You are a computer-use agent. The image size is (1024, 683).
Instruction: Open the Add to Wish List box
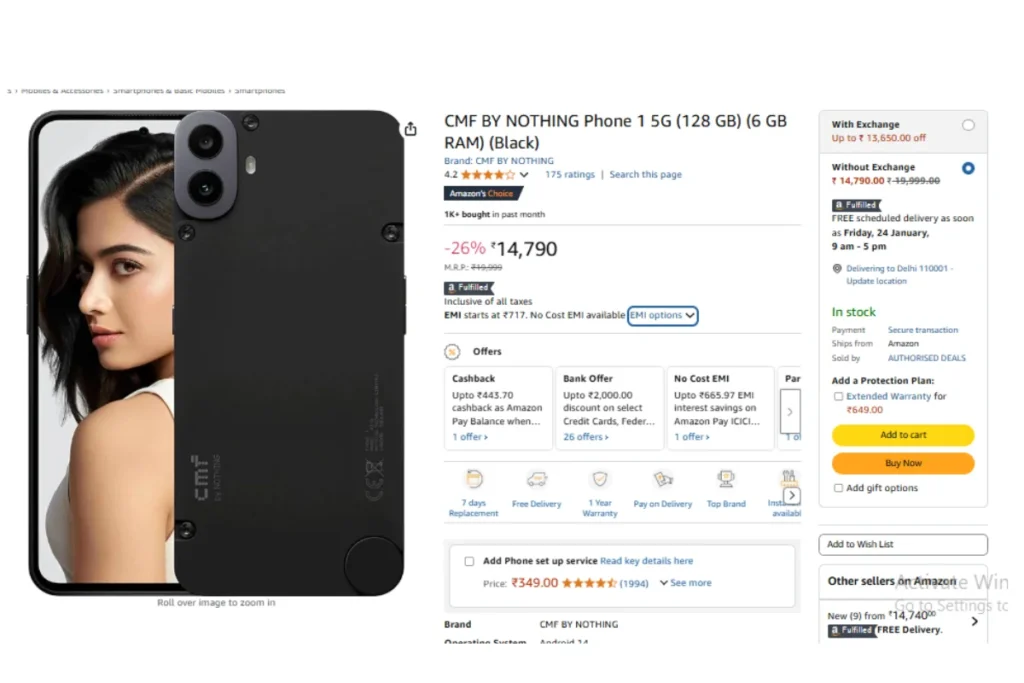point(903,544)
